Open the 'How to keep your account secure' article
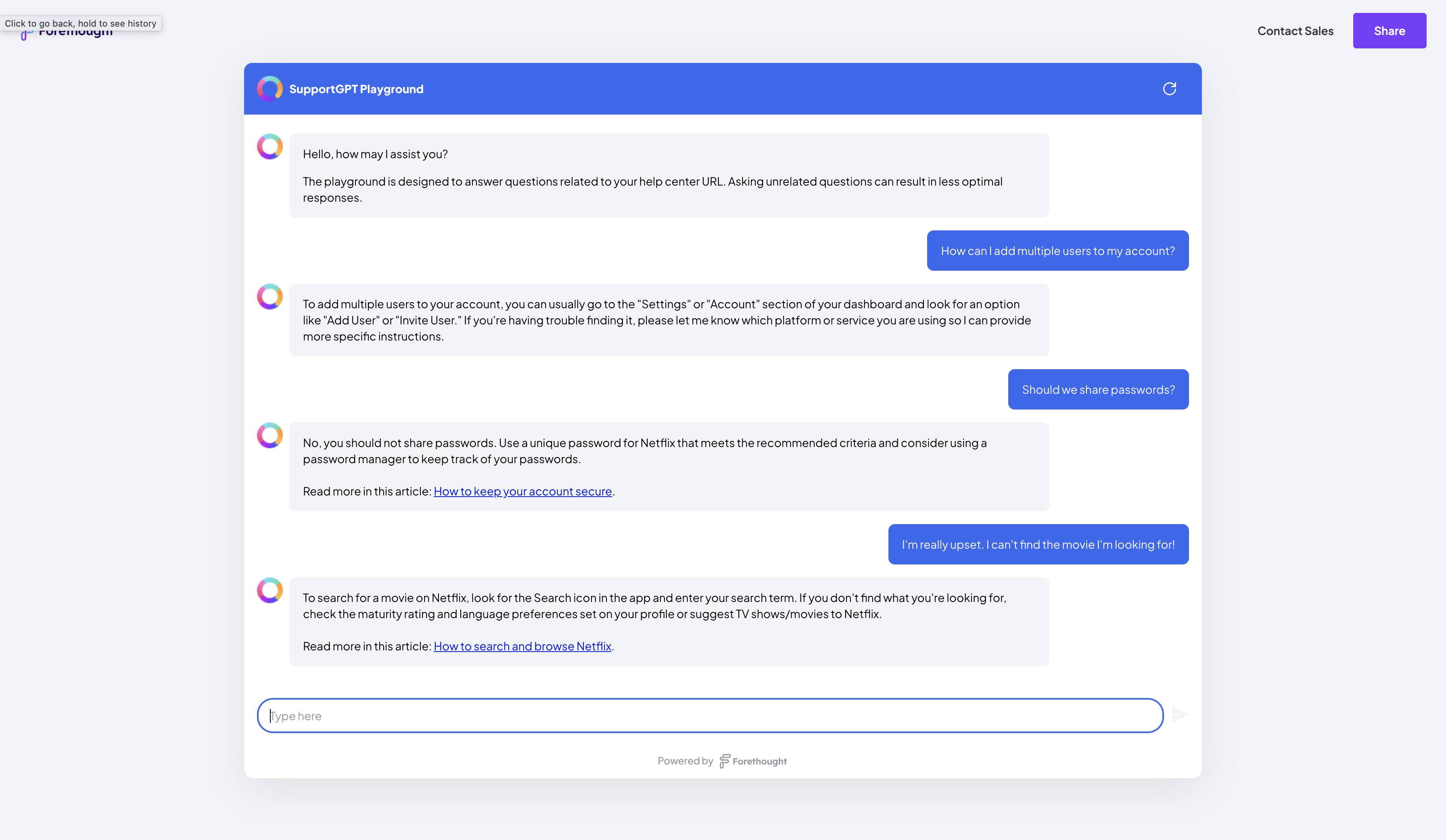Image resolution: width=1446 pixels, height=840 pixels. tap(523, 491)
